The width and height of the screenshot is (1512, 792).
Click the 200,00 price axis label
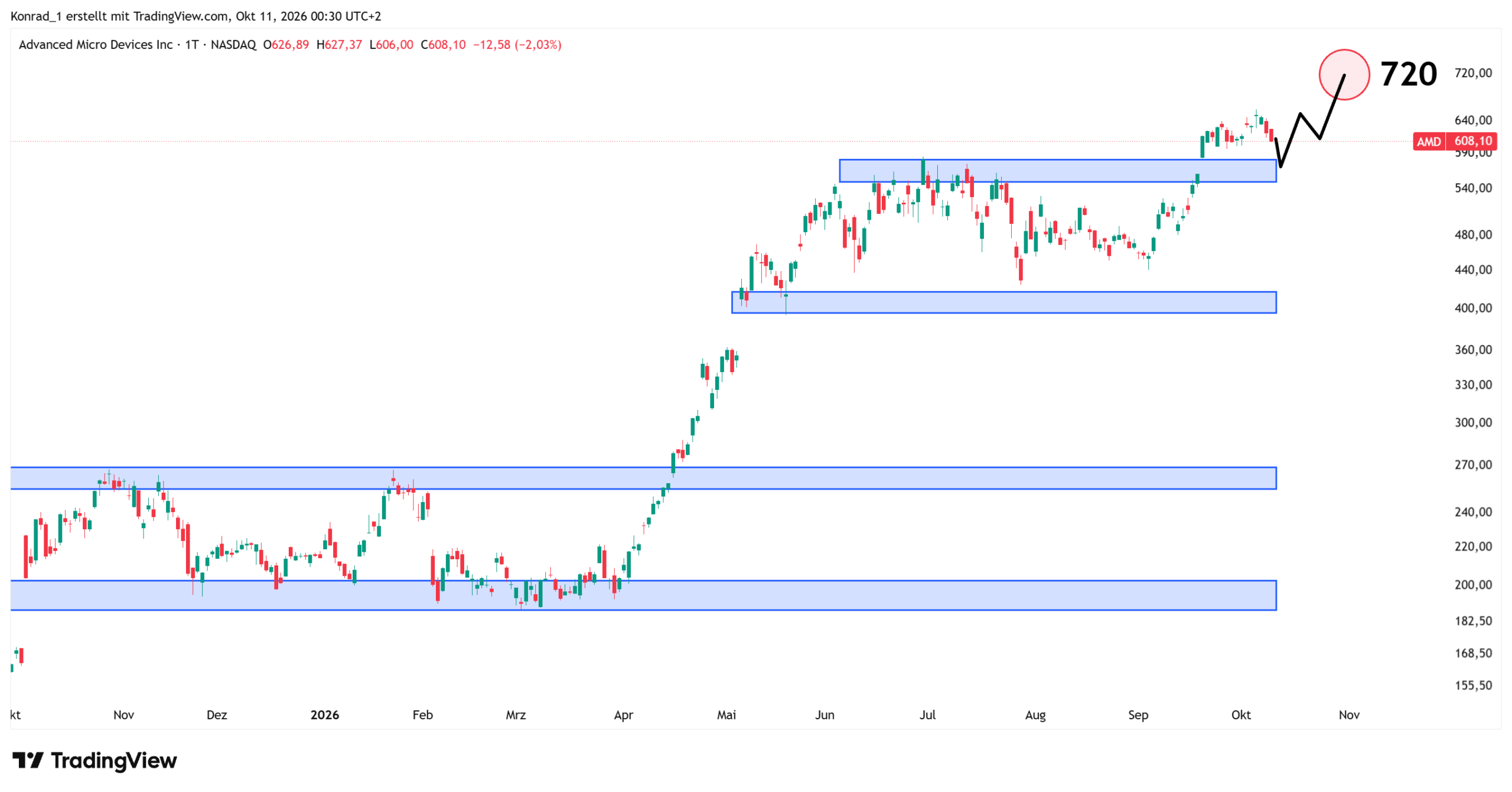point(1473,585)
